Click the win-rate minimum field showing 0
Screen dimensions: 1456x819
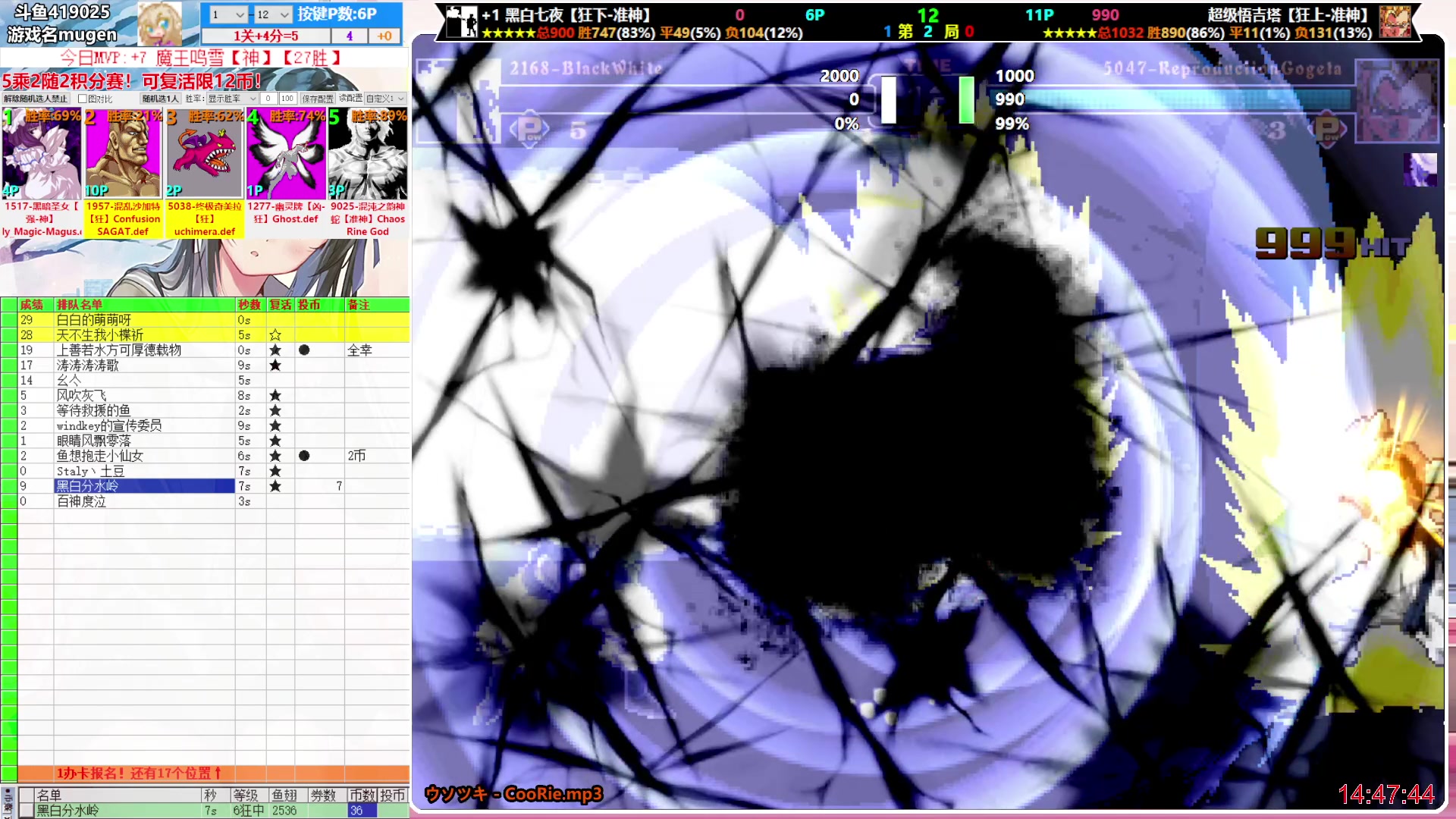coord(268,99)
